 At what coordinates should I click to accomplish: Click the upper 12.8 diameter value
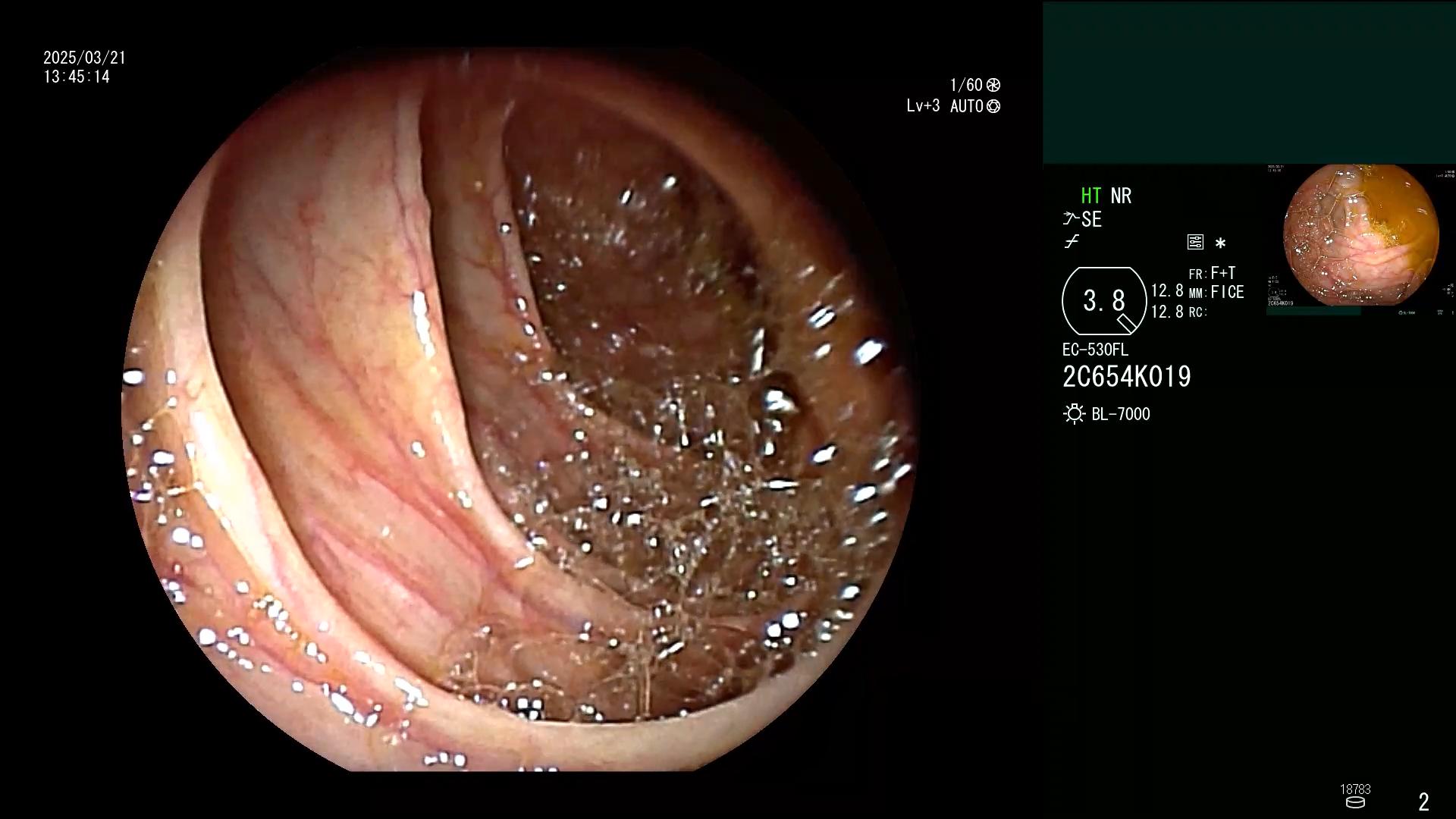[x=1167, y=291]
